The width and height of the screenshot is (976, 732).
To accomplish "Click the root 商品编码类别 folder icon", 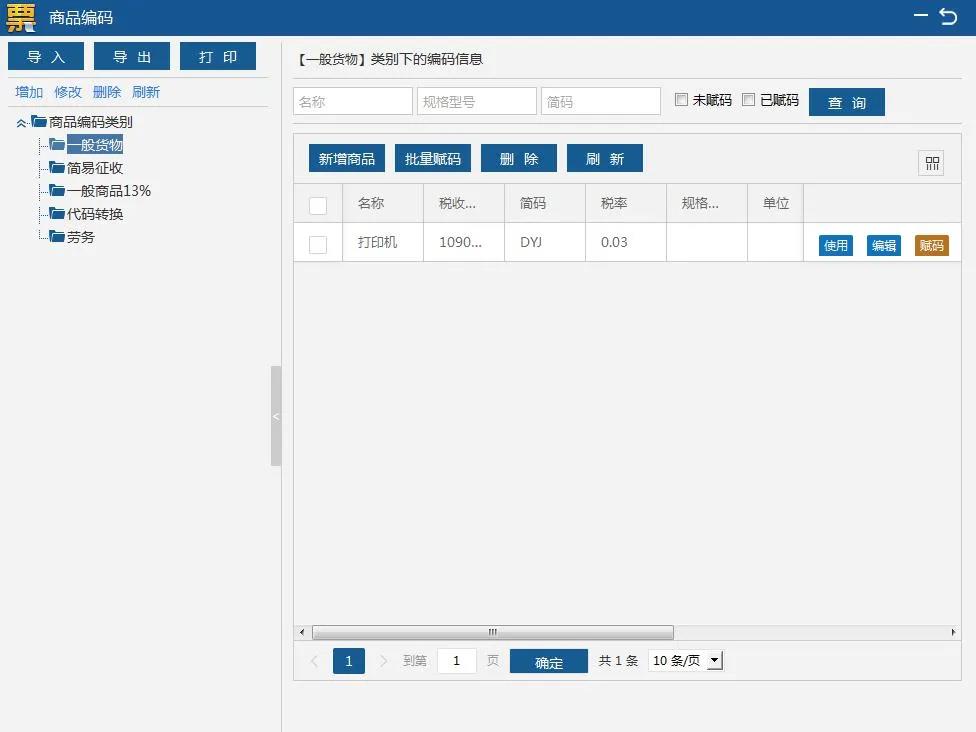I will (40, 121).
